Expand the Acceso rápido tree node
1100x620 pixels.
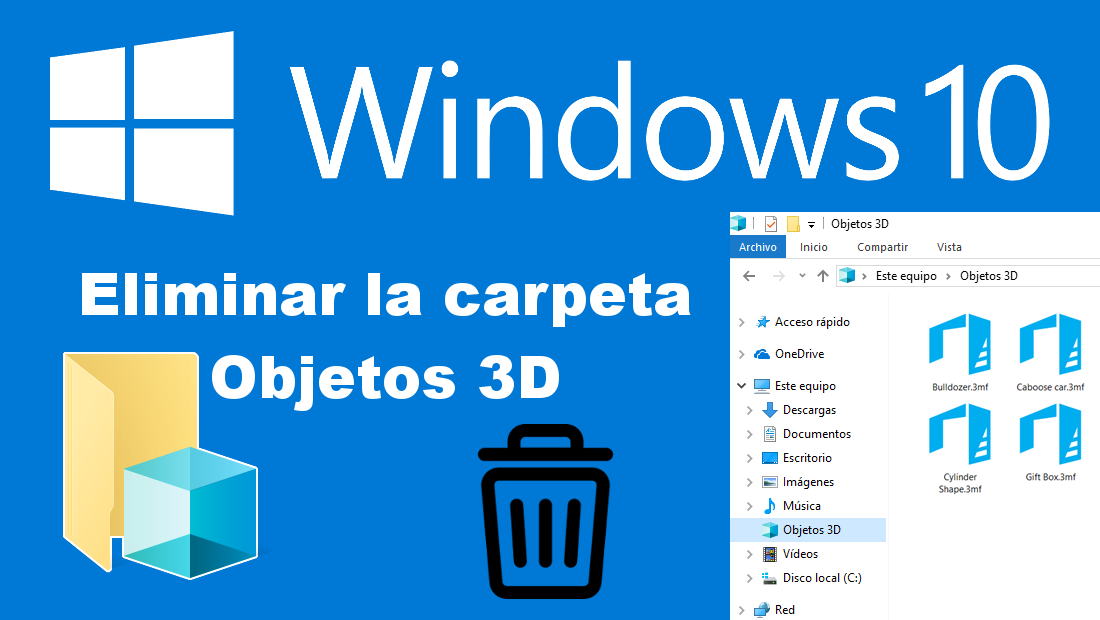point(742,322)
